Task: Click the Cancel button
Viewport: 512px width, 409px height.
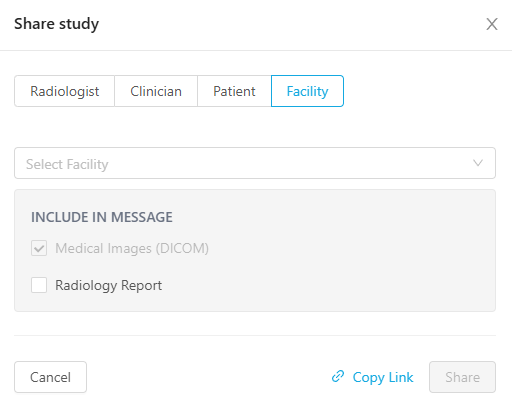Action: click(x=50, y=377)
